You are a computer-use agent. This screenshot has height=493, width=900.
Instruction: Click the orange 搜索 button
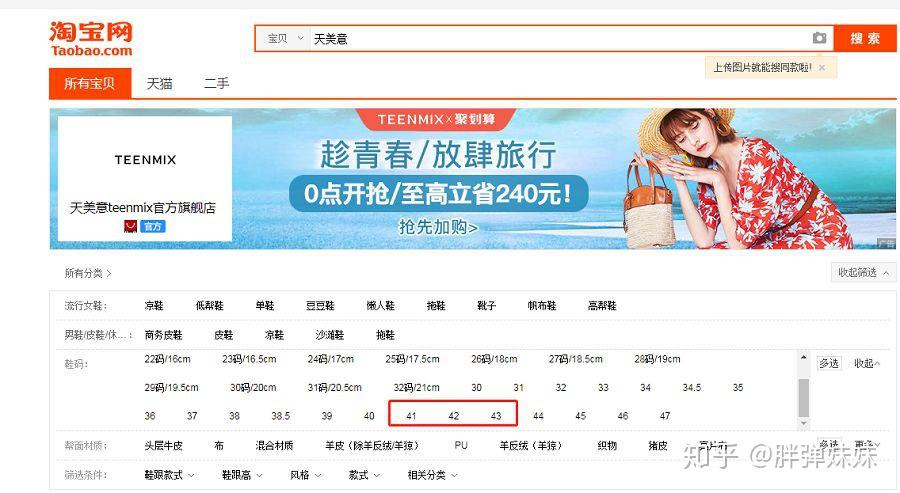(865, 38)
